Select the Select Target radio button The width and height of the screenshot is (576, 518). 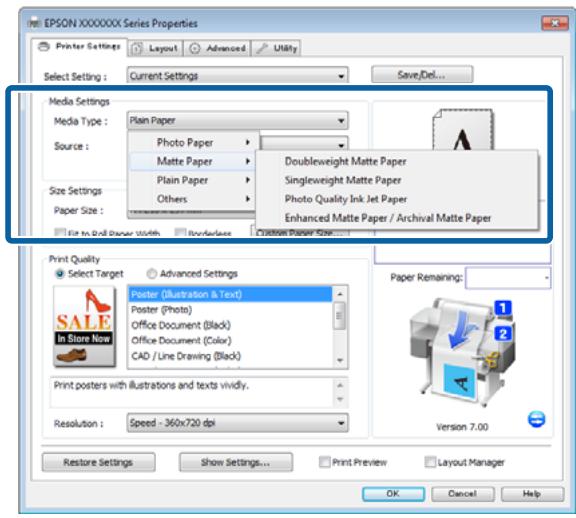(x=60, y=274)
